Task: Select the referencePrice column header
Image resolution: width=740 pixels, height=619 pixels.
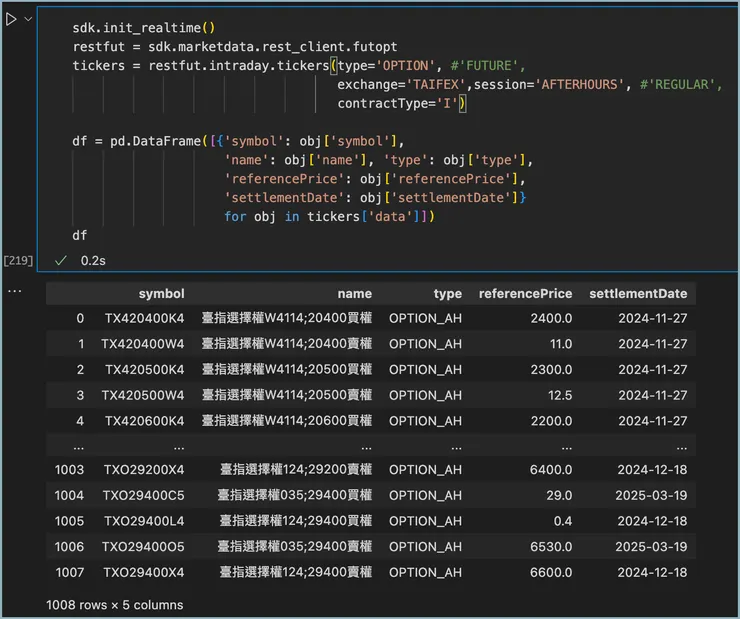Action: 525,293
